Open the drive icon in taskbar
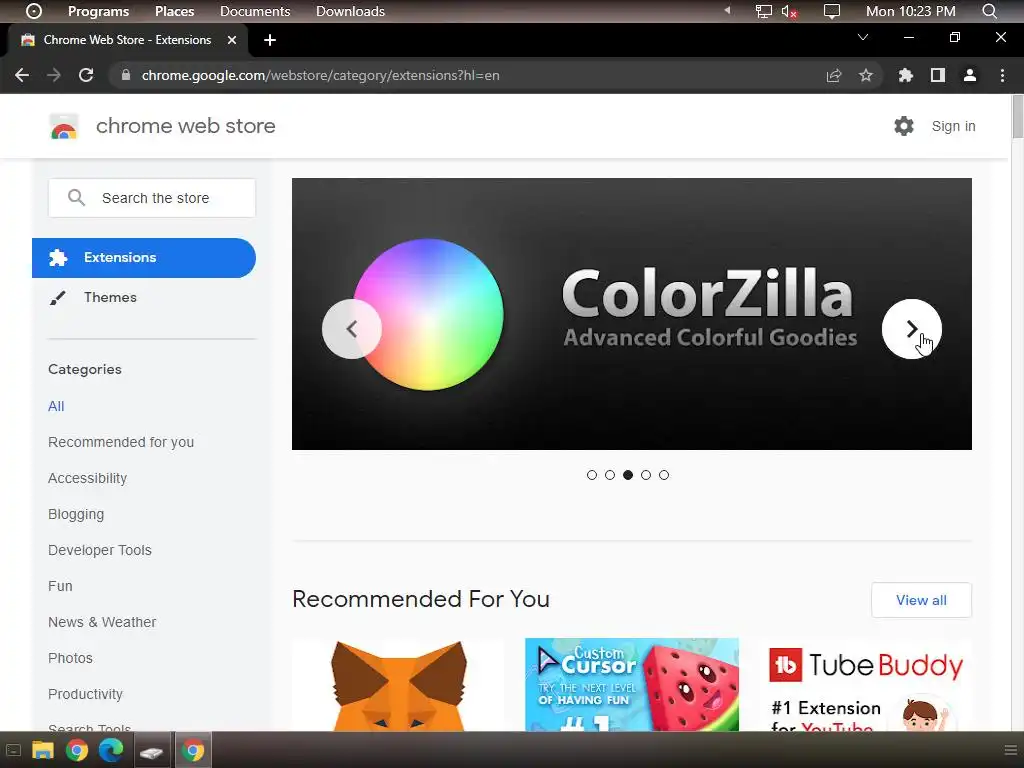This screenshot has width=1024, height=768. coord(152,751)
